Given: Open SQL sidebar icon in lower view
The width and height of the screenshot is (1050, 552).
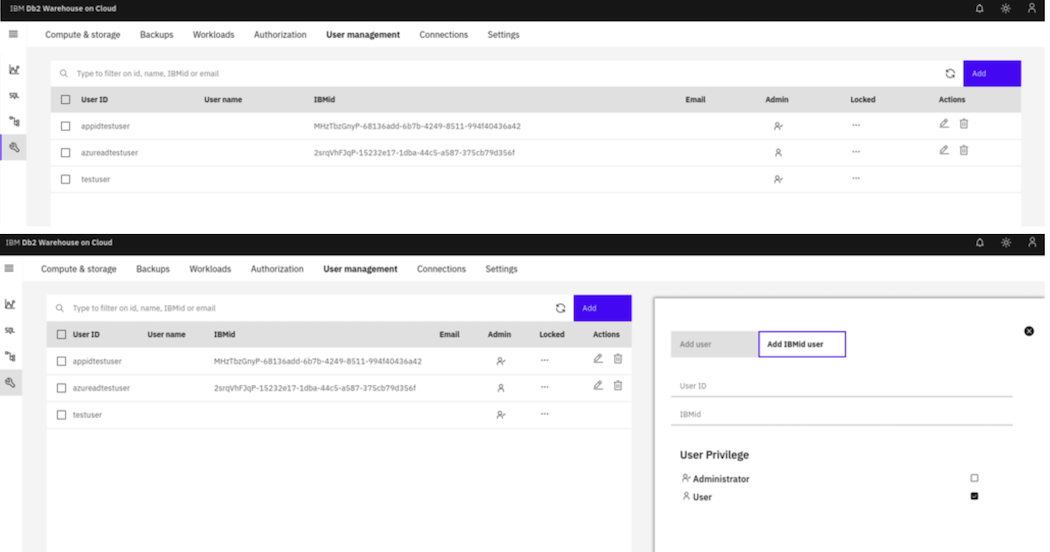Looking at the screenshot, I should click(x=10, y=330).
